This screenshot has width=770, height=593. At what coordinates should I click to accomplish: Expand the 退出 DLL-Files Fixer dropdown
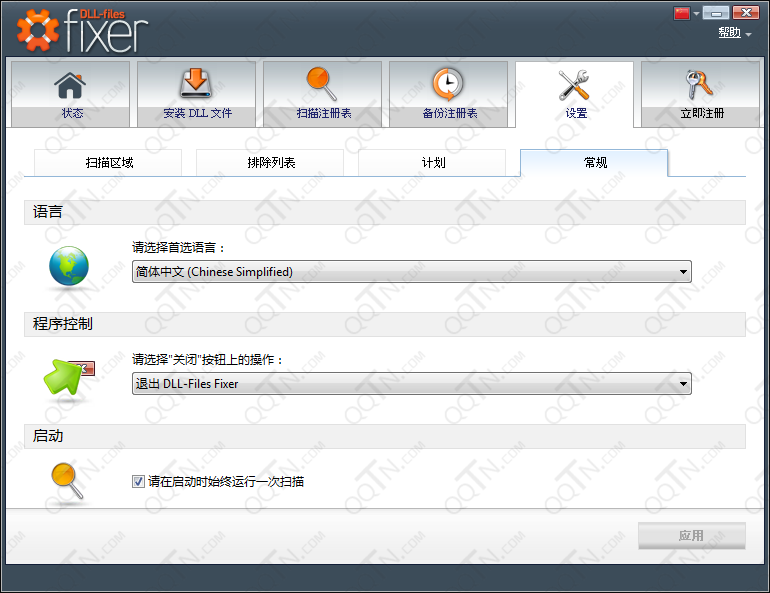tap(411, 383)
